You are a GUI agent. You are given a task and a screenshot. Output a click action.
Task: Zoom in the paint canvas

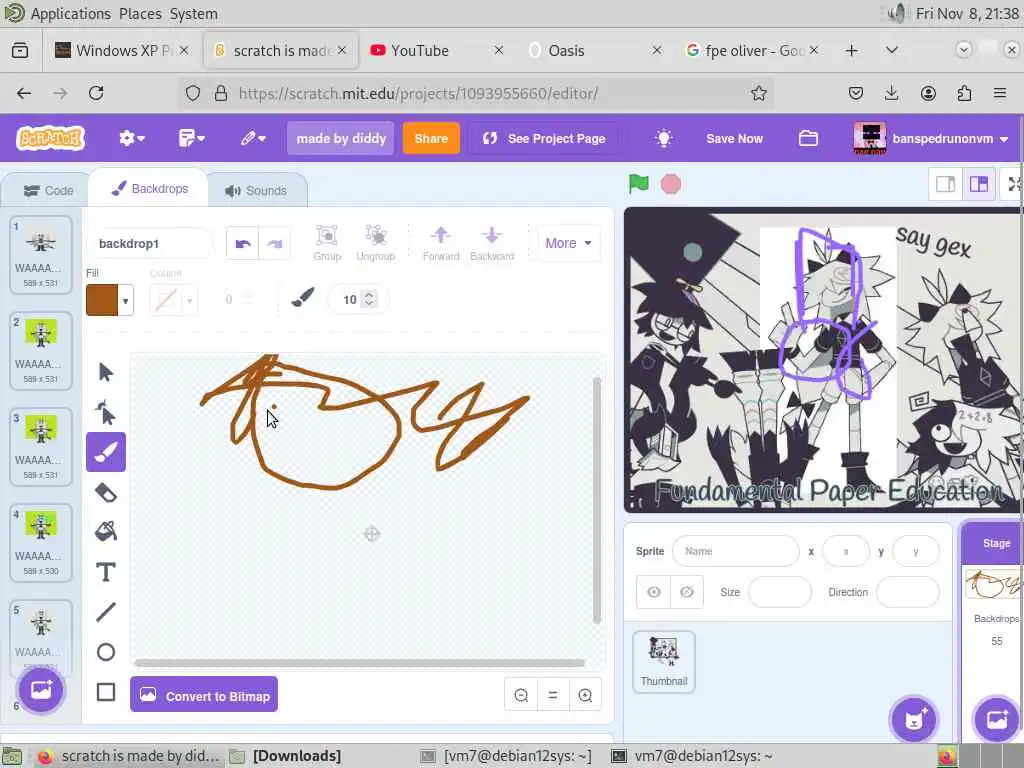coord(585,696)
